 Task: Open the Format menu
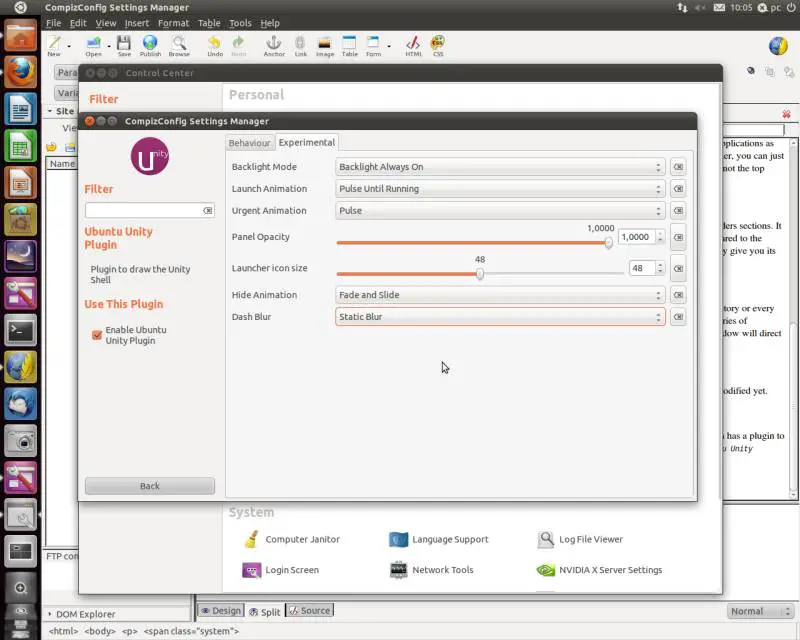point(173,23)
